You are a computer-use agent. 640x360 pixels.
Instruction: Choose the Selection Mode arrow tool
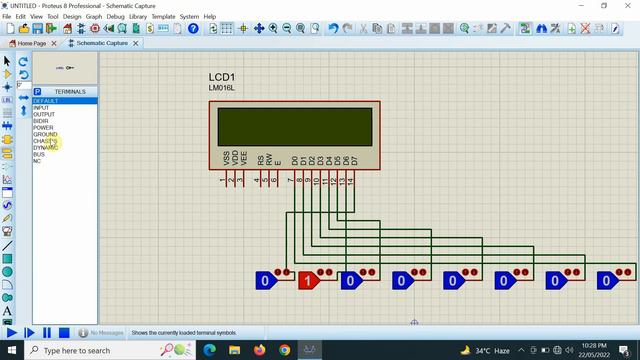(7, 61)
